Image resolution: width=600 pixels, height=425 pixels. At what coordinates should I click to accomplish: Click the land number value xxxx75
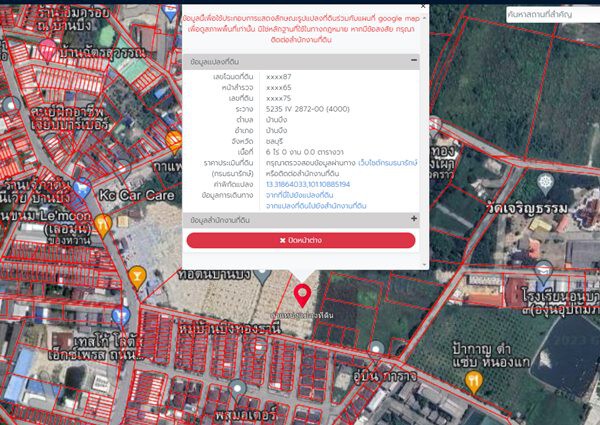pos(279,98)
